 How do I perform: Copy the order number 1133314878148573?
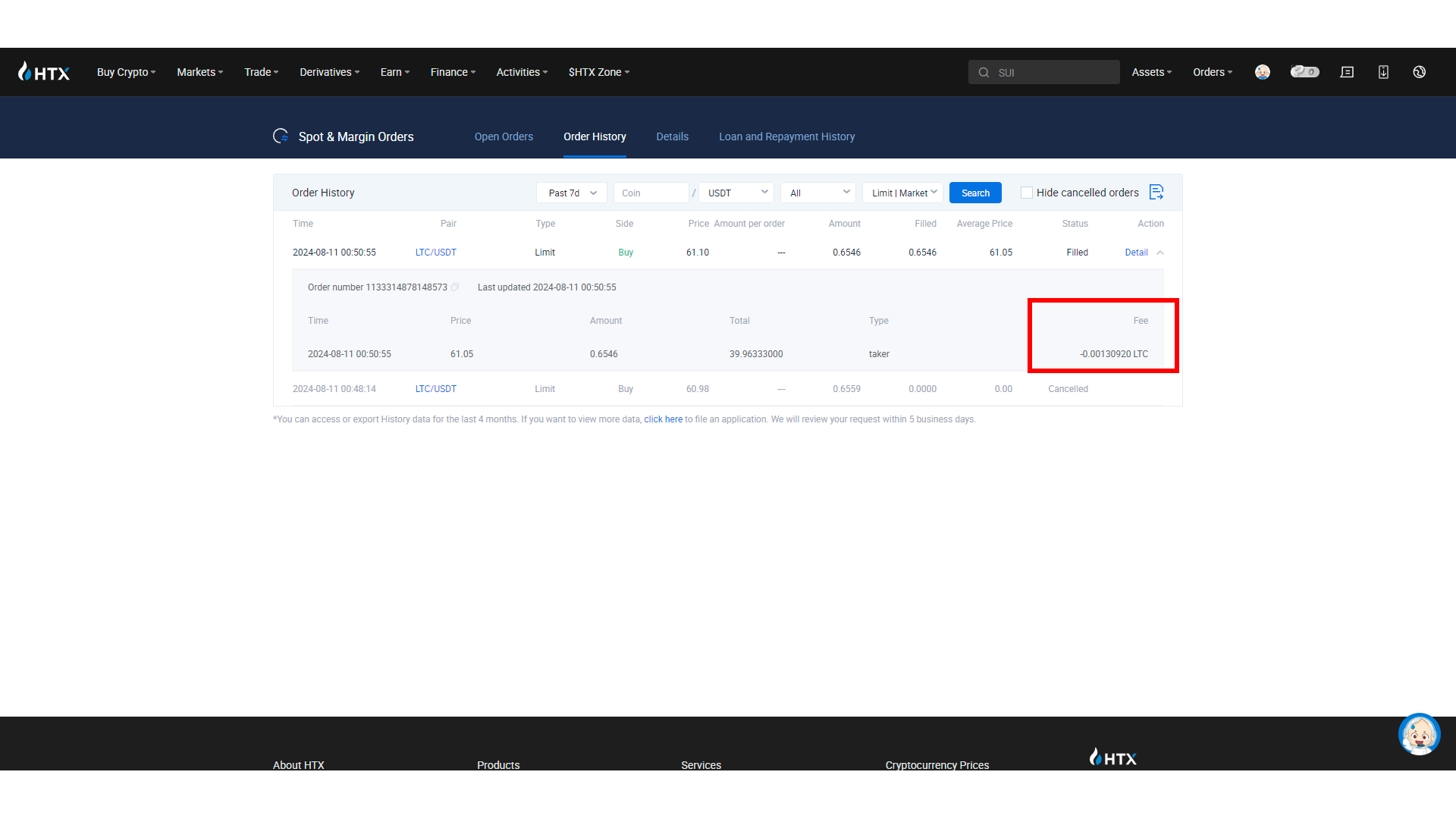click(455, 287)
